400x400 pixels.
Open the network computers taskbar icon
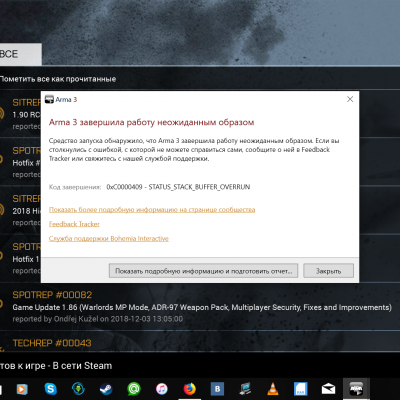point(245,389)
